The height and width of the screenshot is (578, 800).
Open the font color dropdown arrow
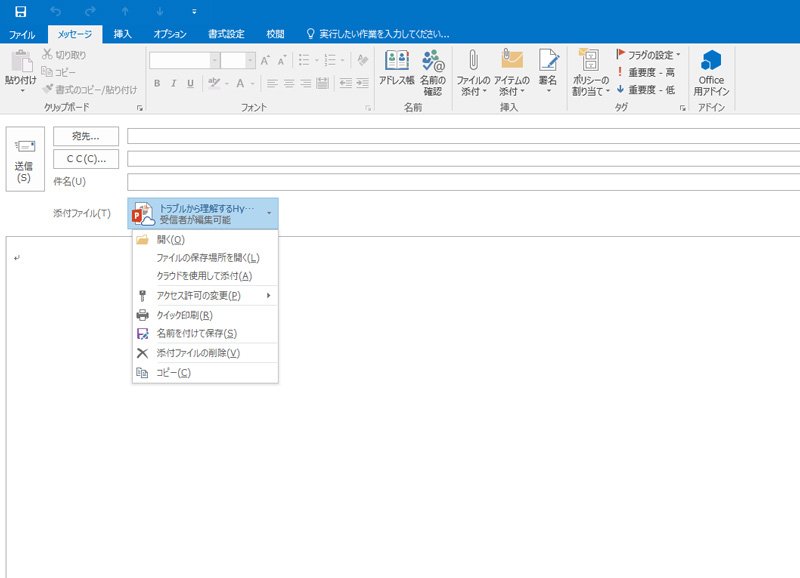[x=253, y=84]
